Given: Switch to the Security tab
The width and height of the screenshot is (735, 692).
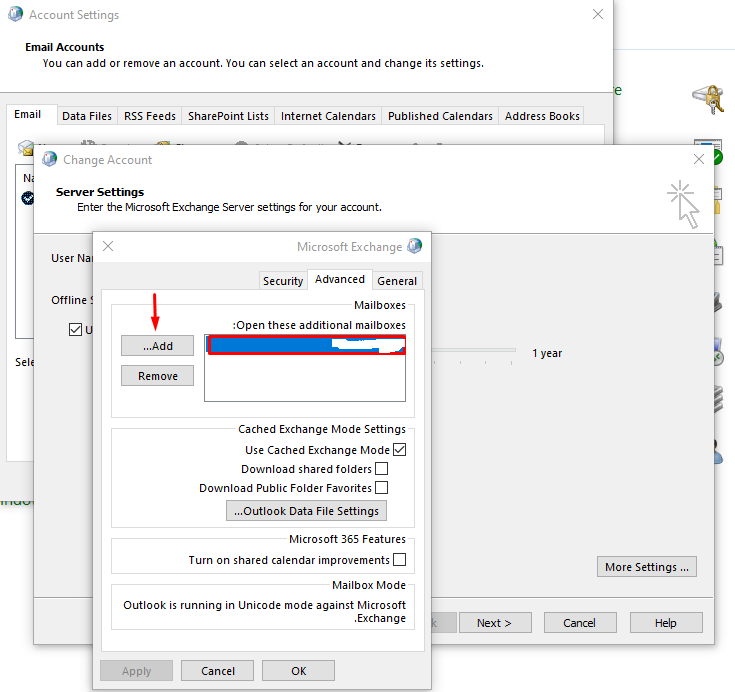Looking at the screenshot, I should (283, 281).
